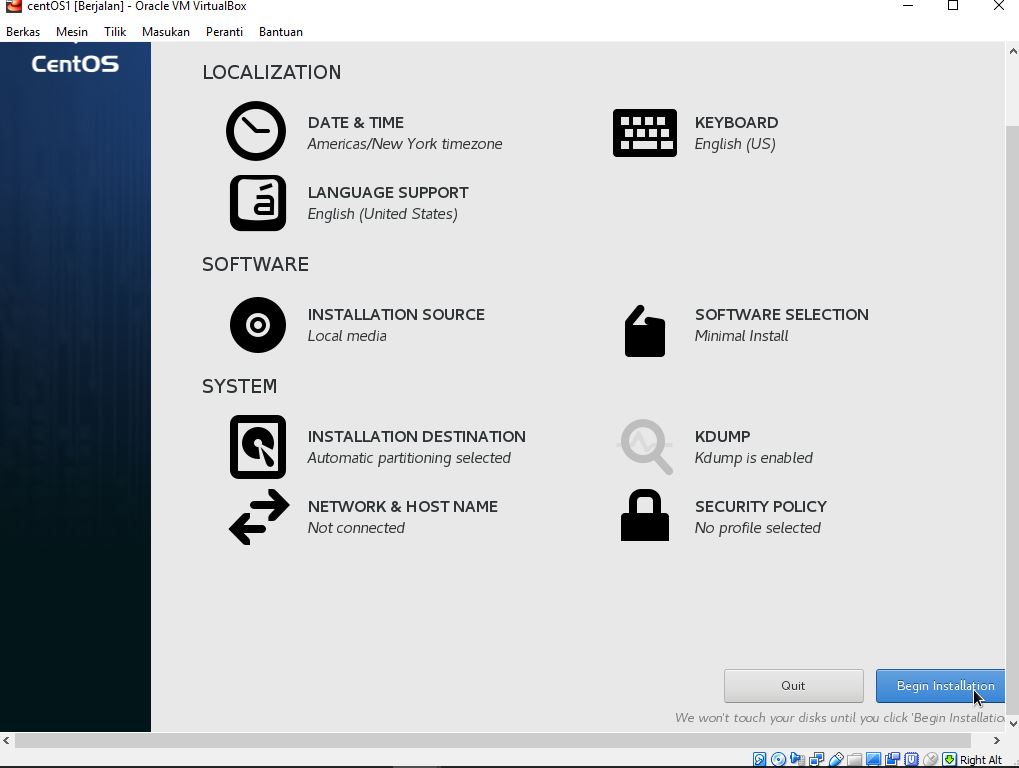Click 'Not connected' text

(x=356, y=528)
